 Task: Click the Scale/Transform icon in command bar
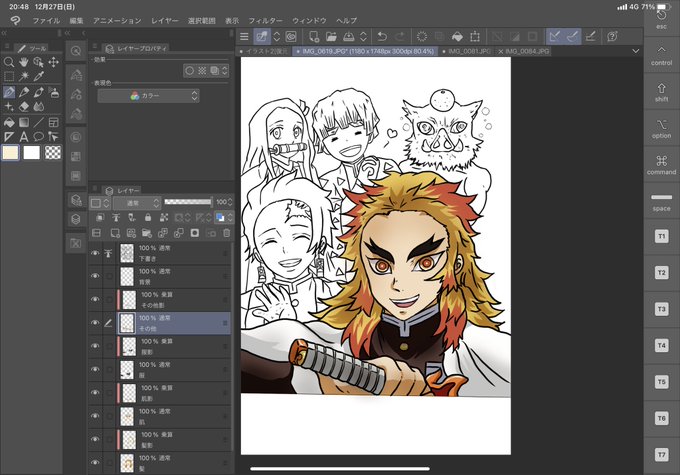pyautogui.click(x=475, y=36)
